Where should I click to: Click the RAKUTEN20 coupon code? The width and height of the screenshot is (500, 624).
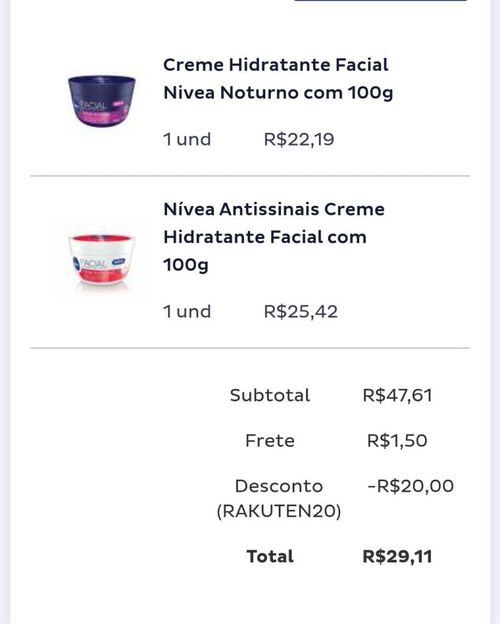point(279,511)
